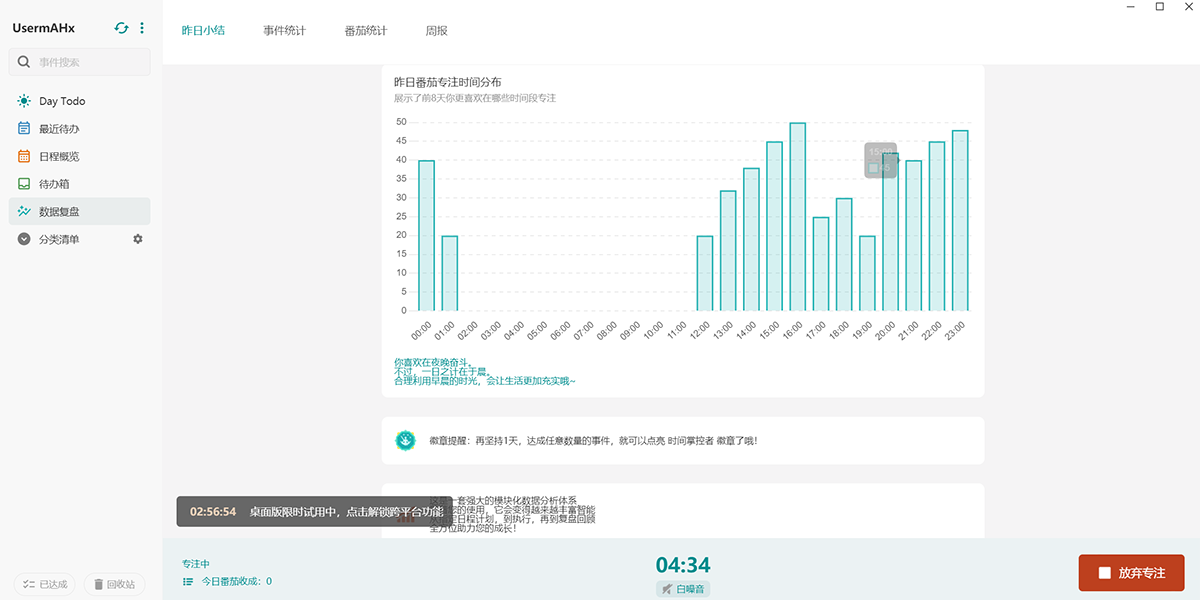
Task: Open 日程概览 calendar view
Action: coord(59,157)
